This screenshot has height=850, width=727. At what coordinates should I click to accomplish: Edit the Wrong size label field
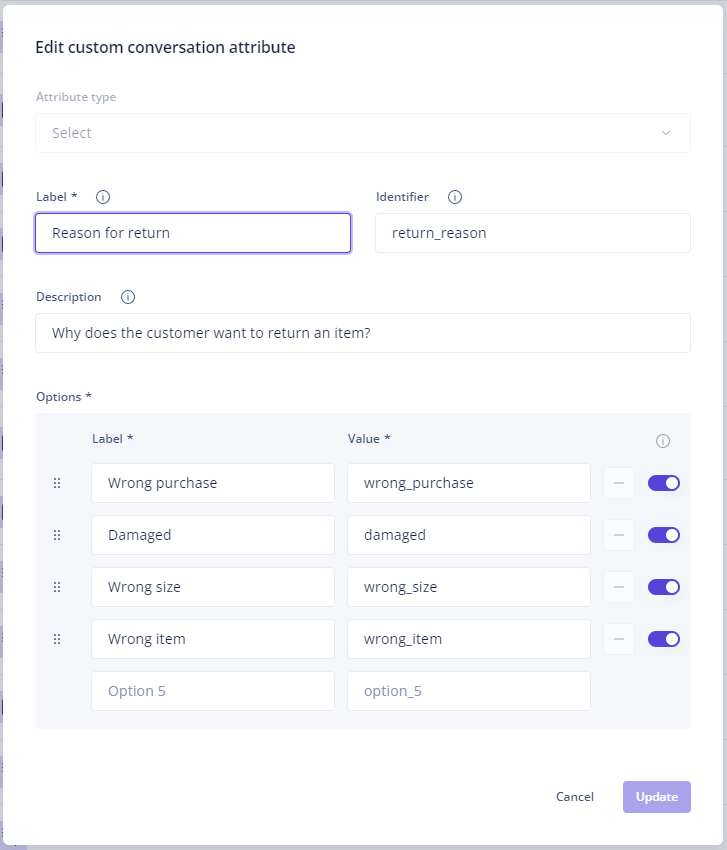tap(213, 587)
